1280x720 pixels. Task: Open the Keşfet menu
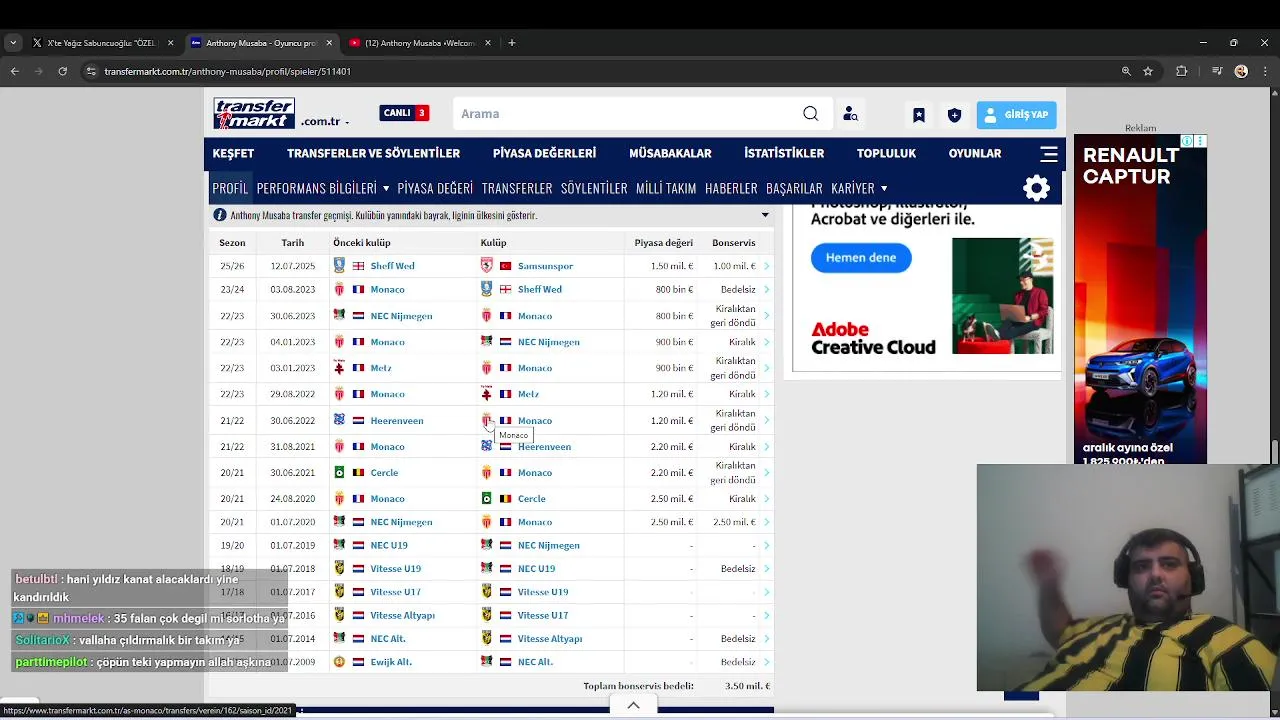pos(233,153)
